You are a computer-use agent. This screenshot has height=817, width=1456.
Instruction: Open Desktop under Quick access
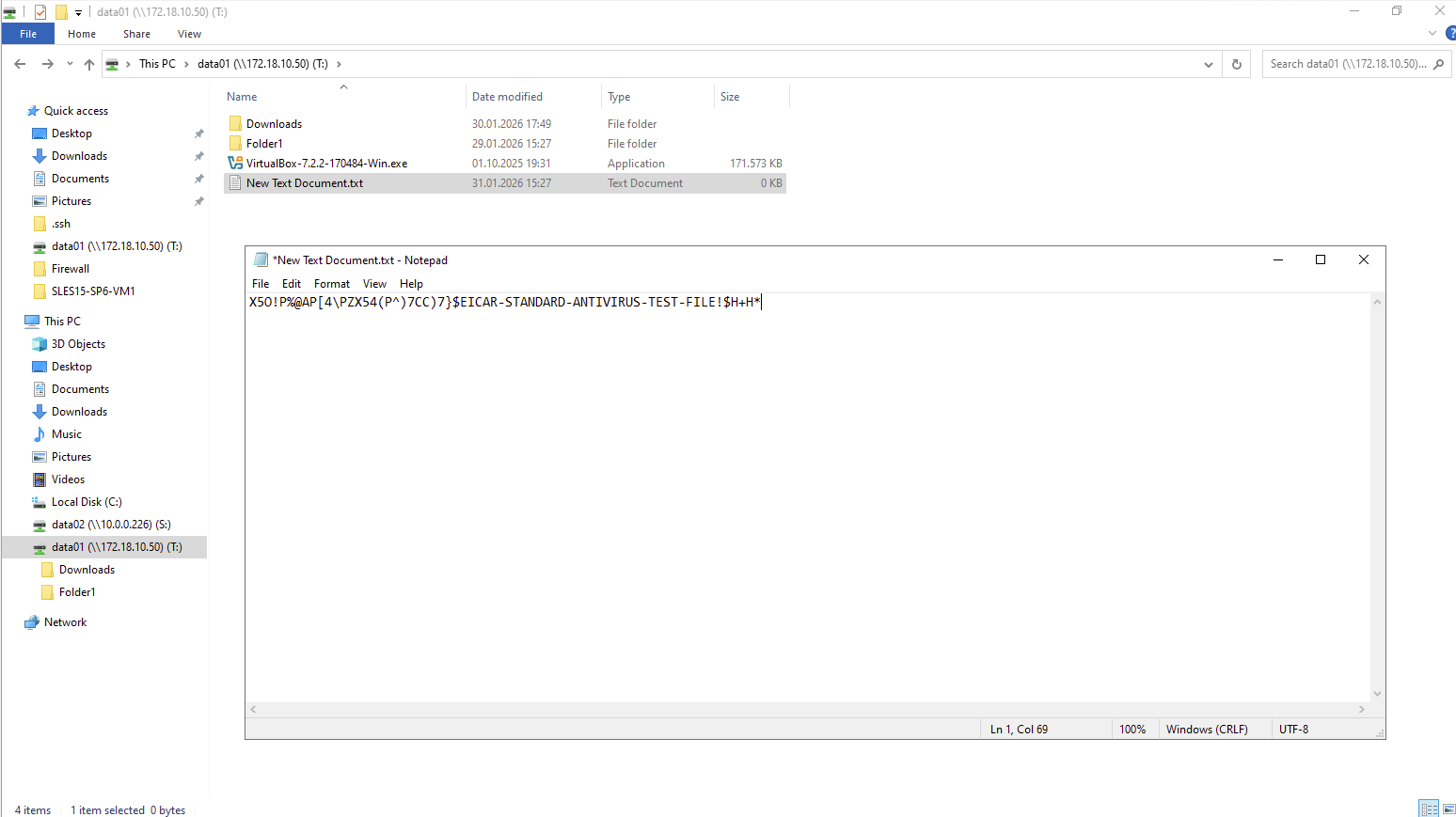coord(71,134)
